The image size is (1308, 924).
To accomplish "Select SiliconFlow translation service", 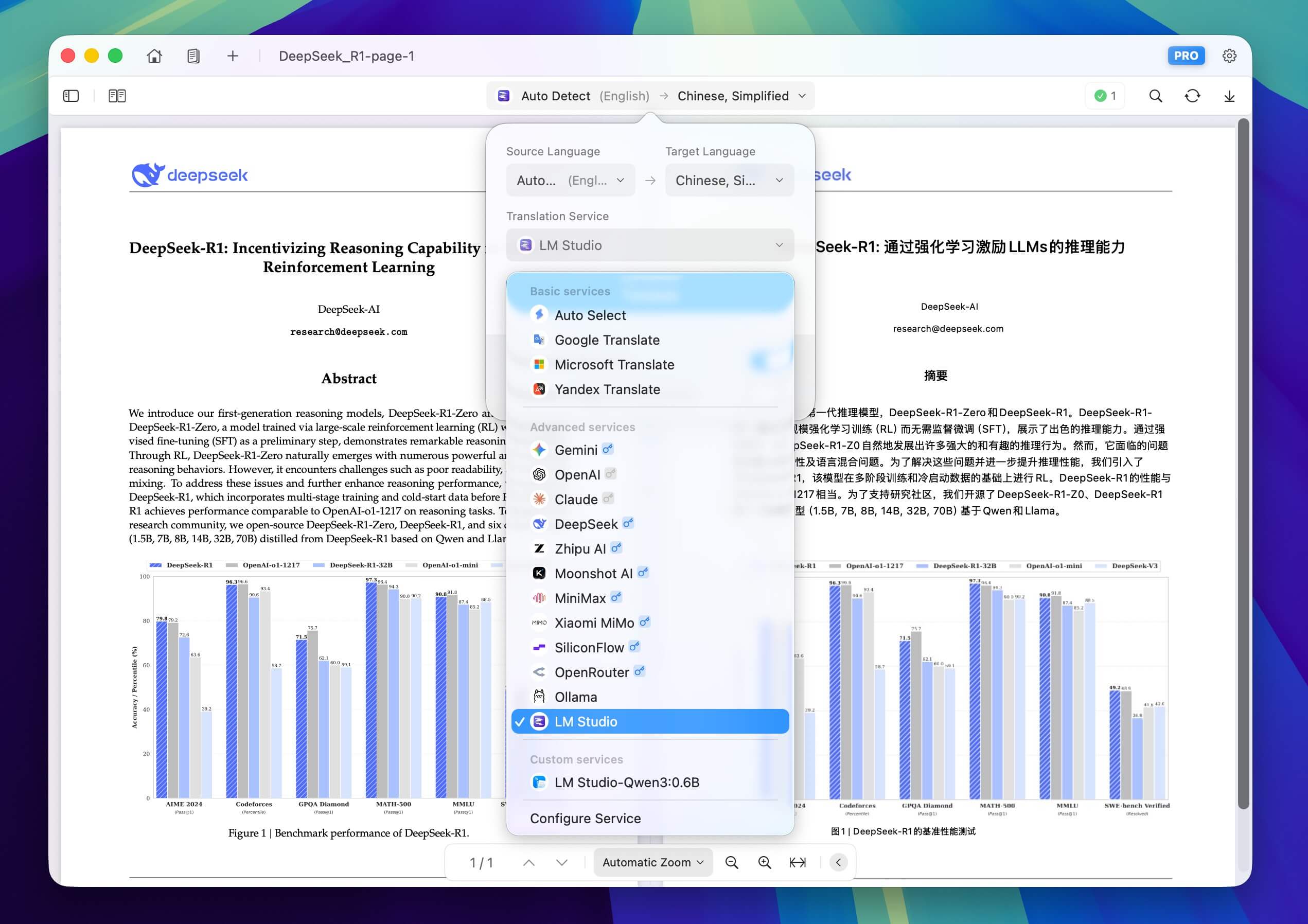I will [650, 648].
